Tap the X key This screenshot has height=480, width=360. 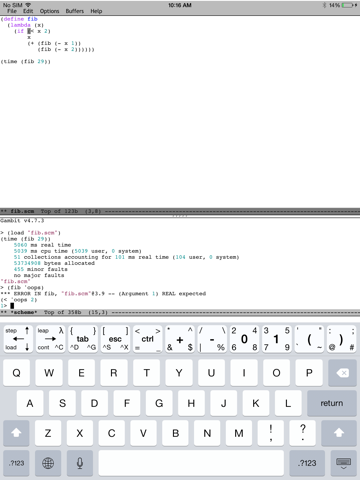point(80,433)
